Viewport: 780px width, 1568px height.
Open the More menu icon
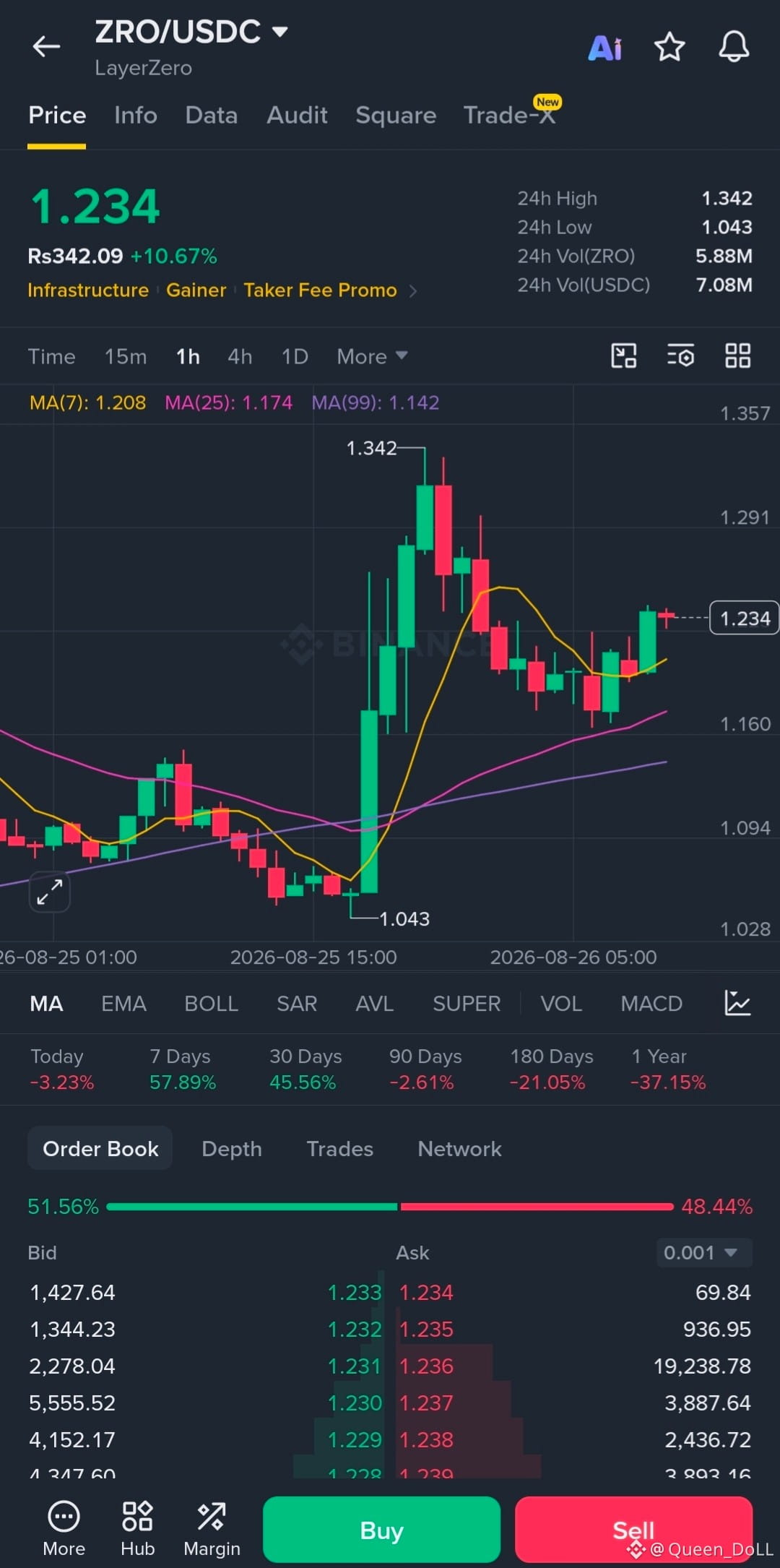(x=64, y=1528)
